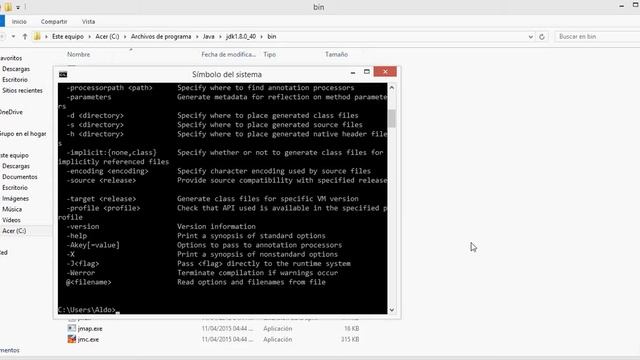Open Documentos in navigation pane

click(x=20, y=177)
